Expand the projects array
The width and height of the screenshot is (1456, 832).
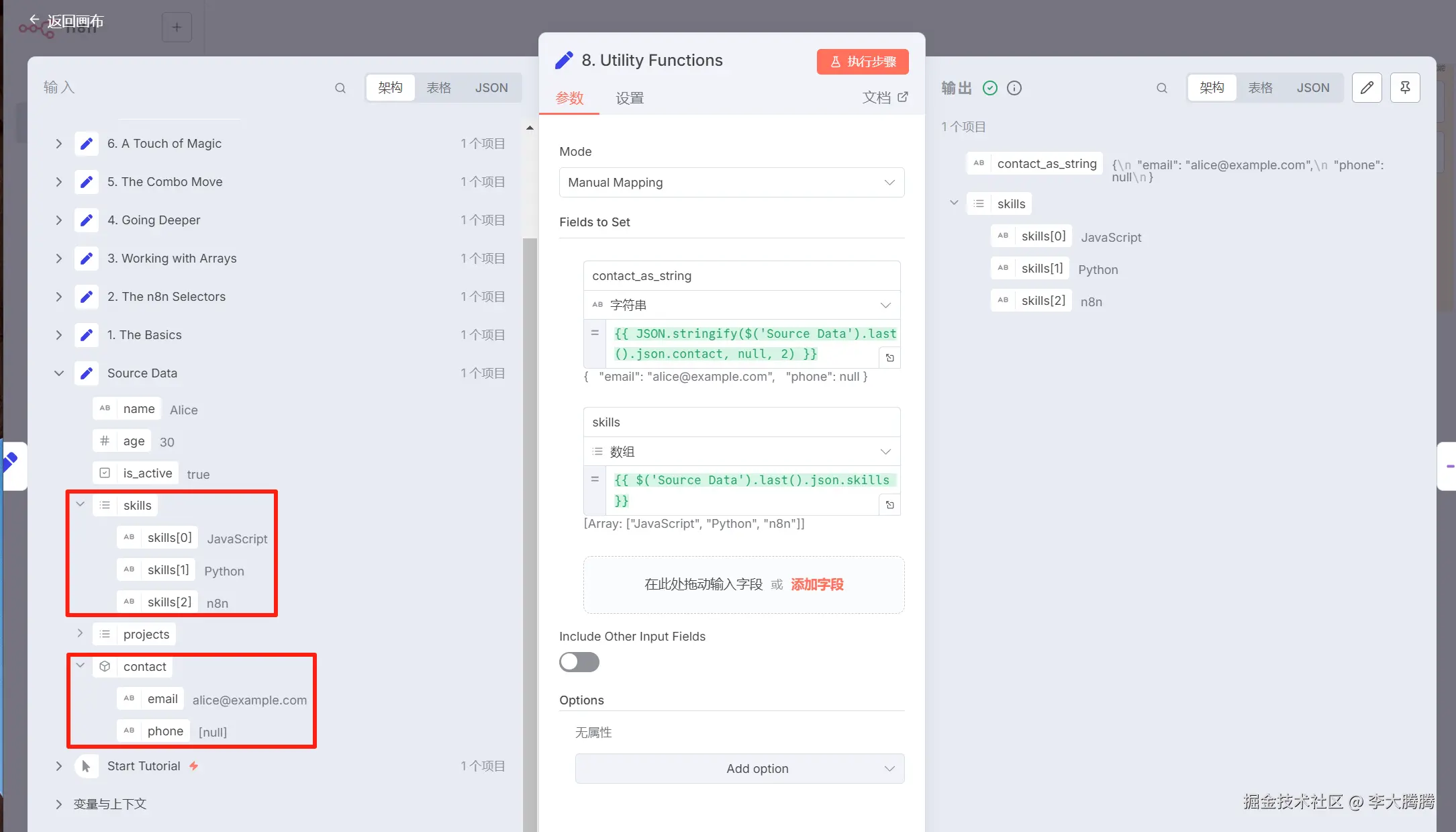coord(80,634)
